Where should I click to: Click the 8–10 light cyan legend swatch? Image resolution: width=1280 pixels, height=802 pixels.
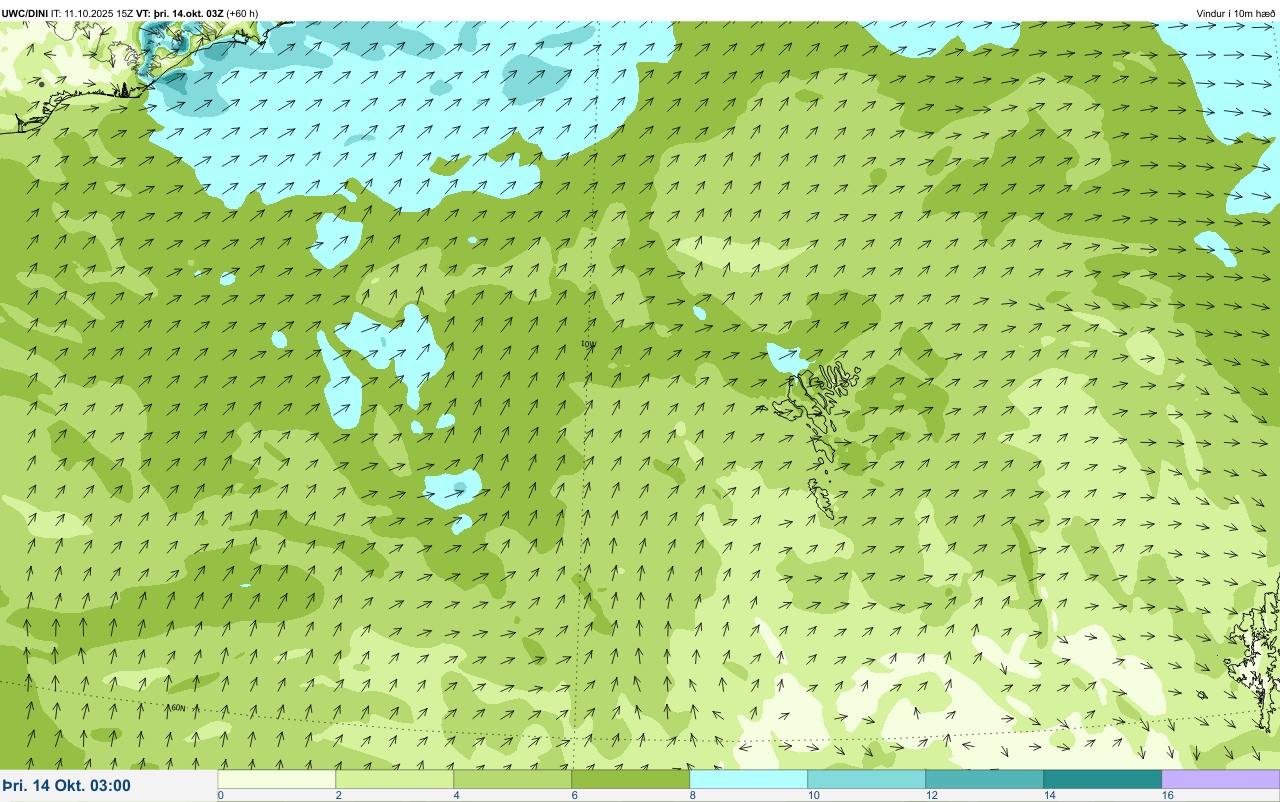[749, 779]
